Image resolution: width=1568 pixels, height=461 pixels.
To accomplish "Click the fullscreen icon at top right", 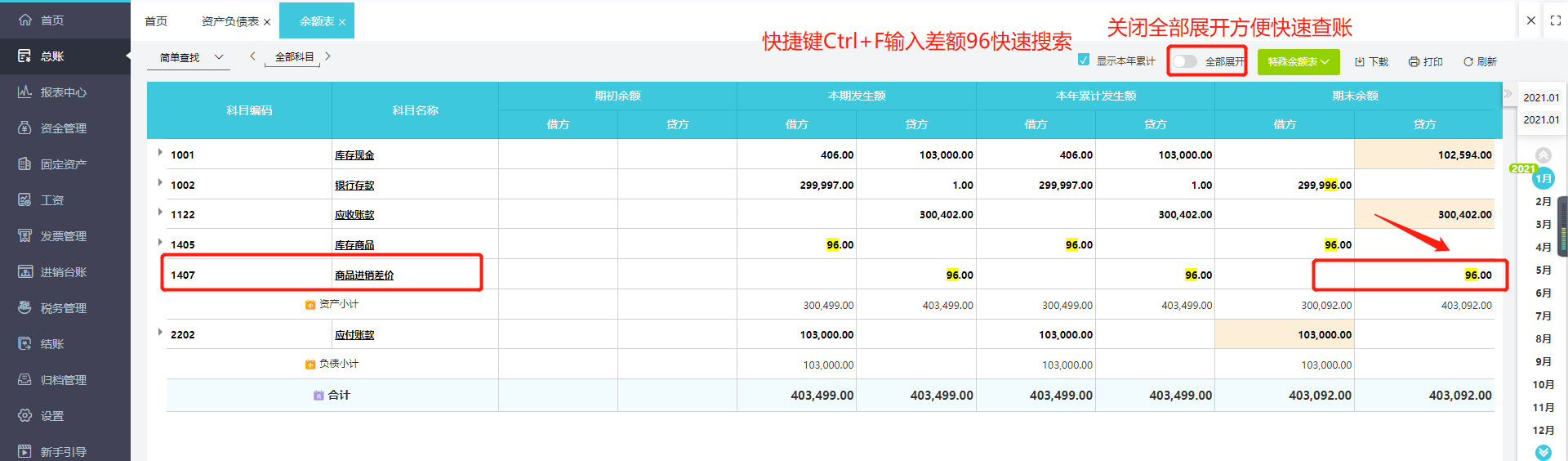I will 1556,20.
